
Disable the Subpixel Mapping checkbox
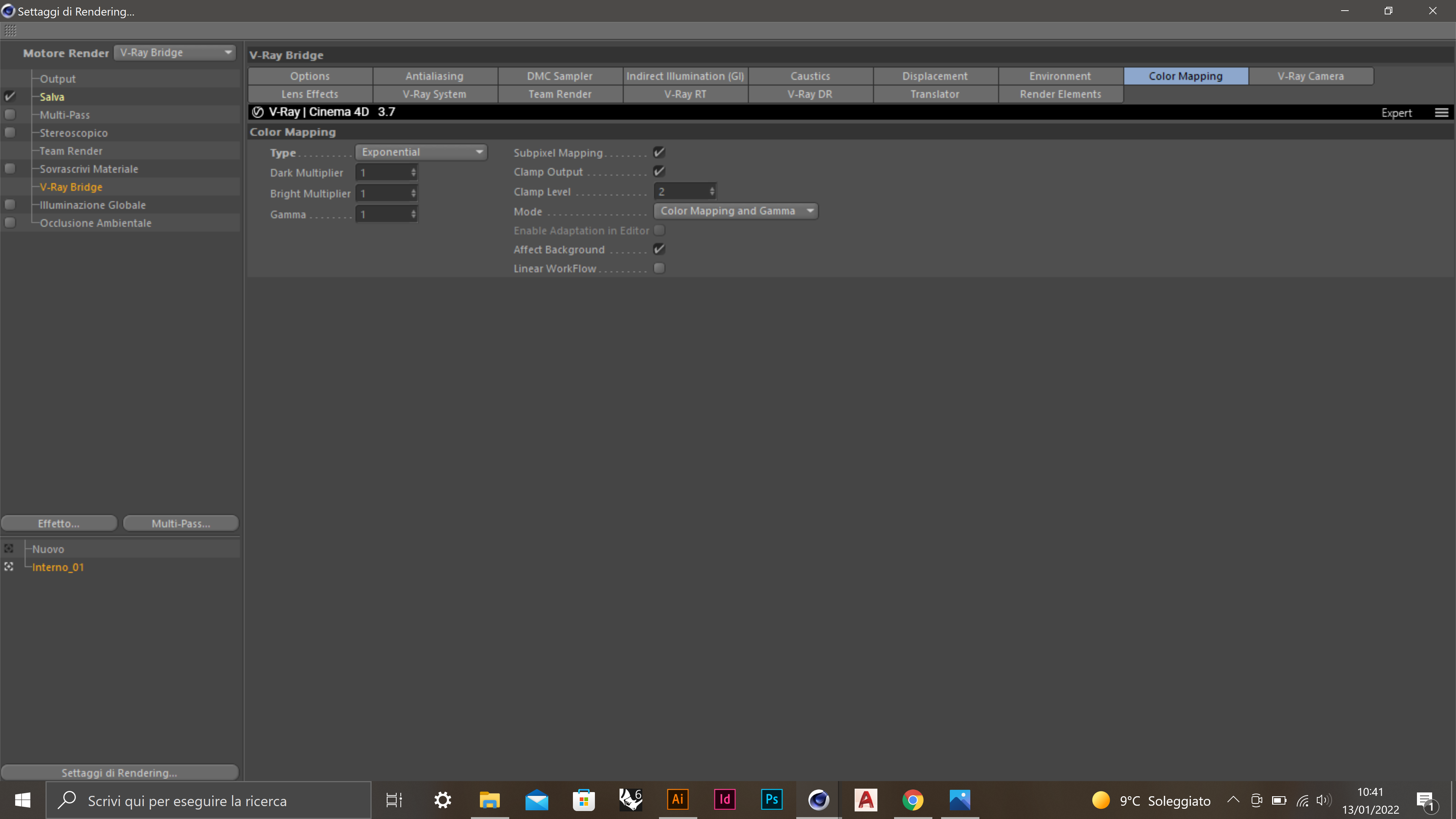pos(659,152)
